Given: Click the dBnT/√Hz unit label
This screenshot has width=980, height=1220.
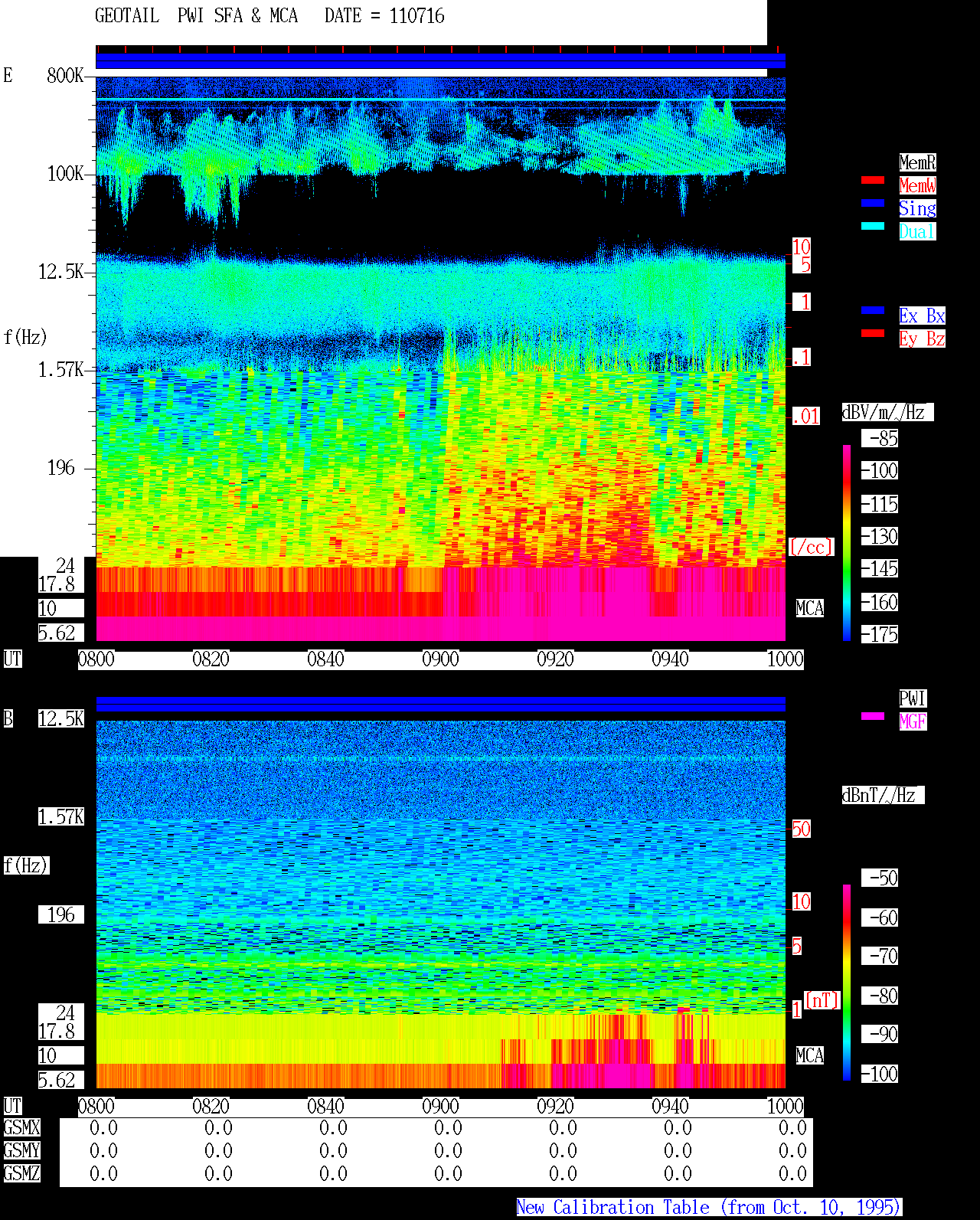Looking at the screenshot, I should (x=883, y=795).
